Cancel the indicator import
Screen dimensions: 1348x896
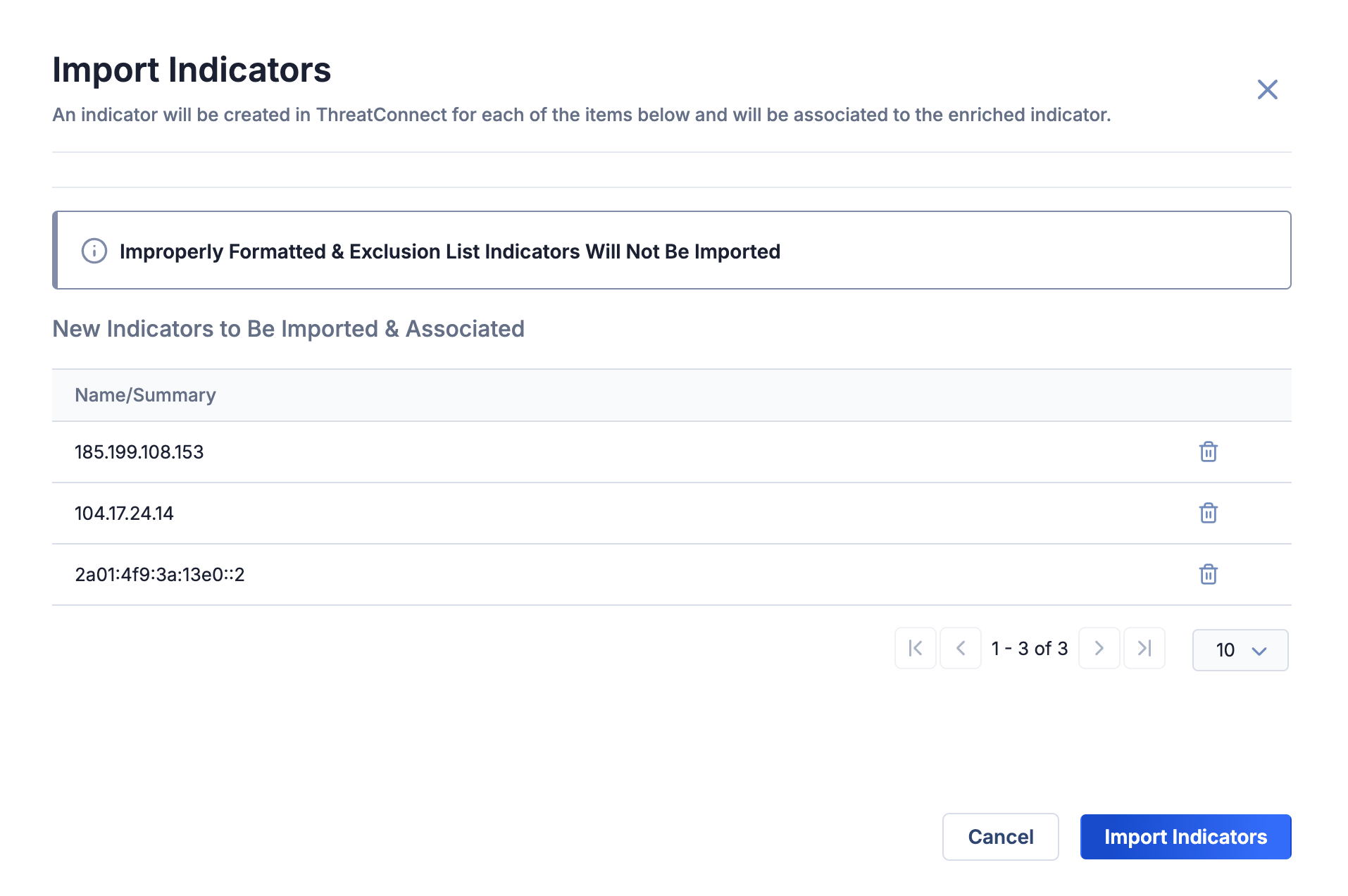(1000, 837)
